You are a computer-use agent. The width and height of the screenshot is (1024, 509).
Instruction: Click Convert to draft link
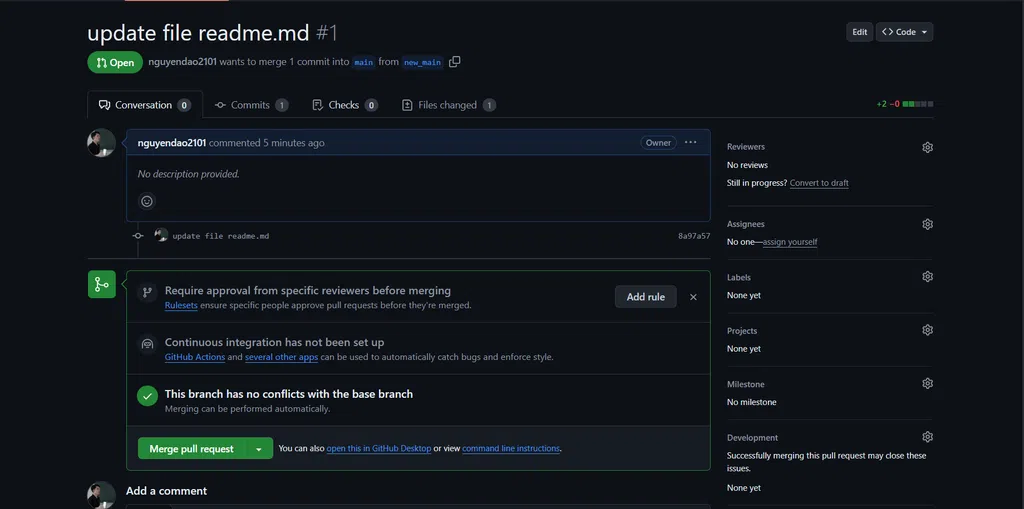click(819, 183)
